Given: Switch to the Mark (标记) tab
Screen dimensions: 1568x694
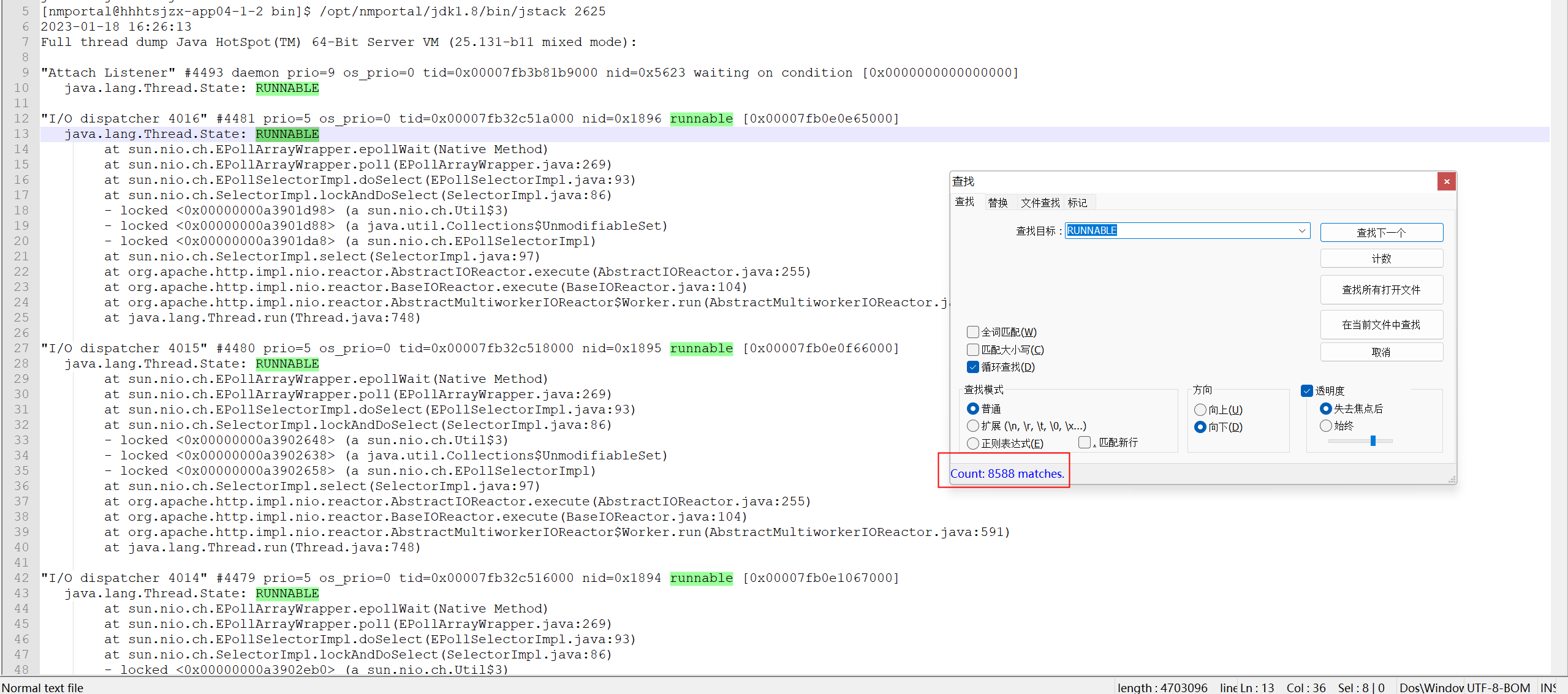Looking at the screenshot, I should click(x=1077, y=203).
